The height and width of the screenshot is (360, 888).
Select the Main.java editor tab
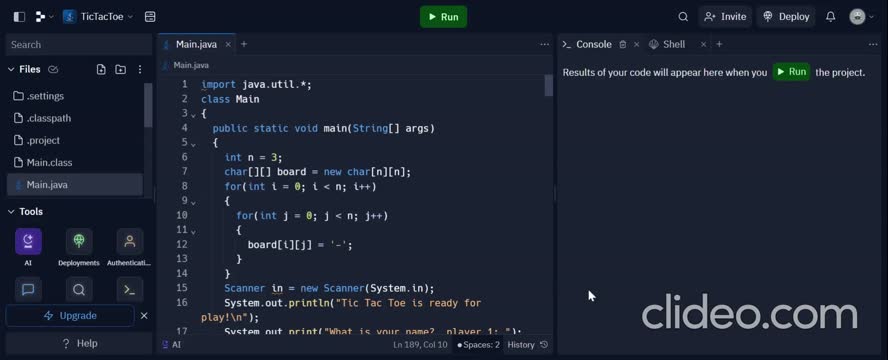[x=195, y=44]
